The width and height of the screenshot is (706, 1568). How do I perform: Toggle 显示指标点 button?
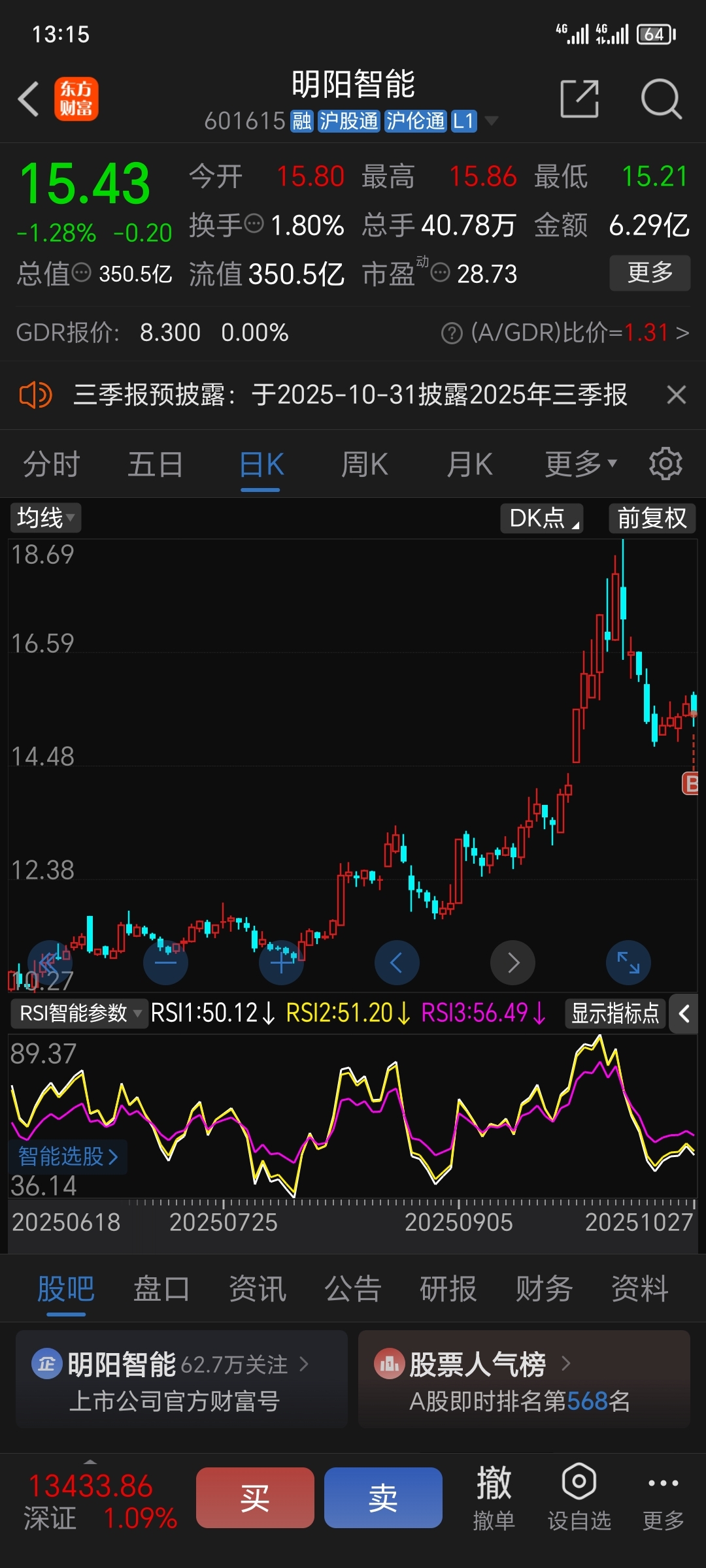[x=615, y=1013]
